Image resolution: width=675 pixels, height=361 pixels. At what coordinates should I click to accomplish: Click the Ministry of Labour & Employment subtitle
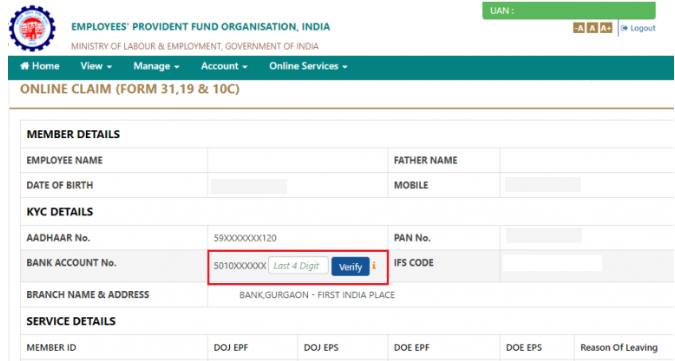(195, 46)
